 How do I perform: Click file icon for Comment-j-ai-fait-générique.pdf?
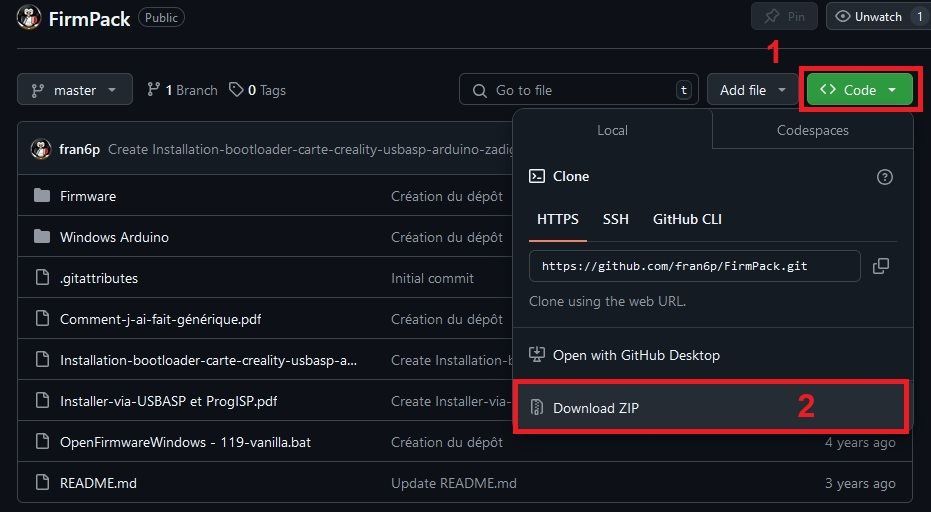(x=42, y=318)
